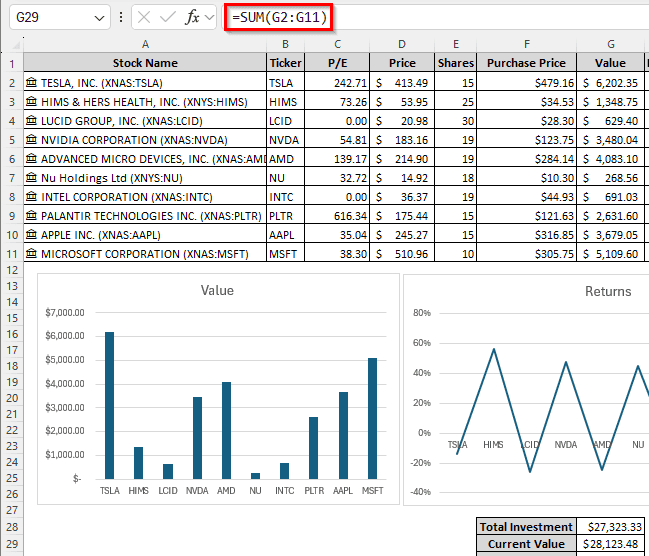Click the NVDA ticker cell
The image size is (649, 556).
pos(285,140)
